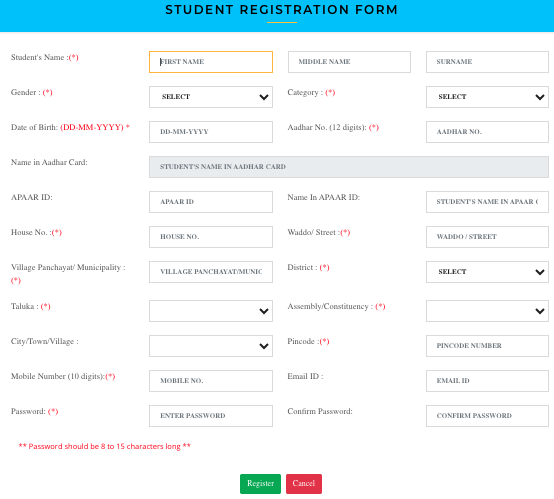Focus the APAAR ID input box

pos(211,202)
